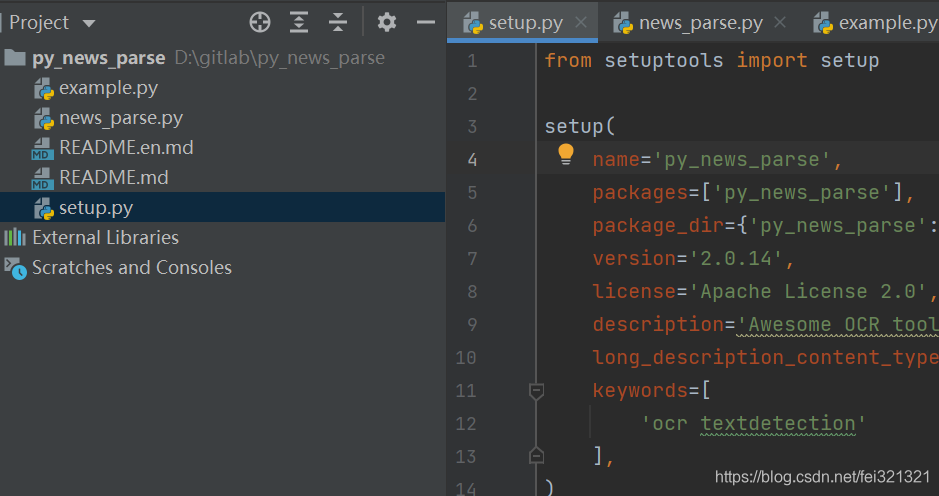This screenshot has height=496, width=939.
Task: Click the description='Awesome OCR tool' text
Action: click(765, 324)
